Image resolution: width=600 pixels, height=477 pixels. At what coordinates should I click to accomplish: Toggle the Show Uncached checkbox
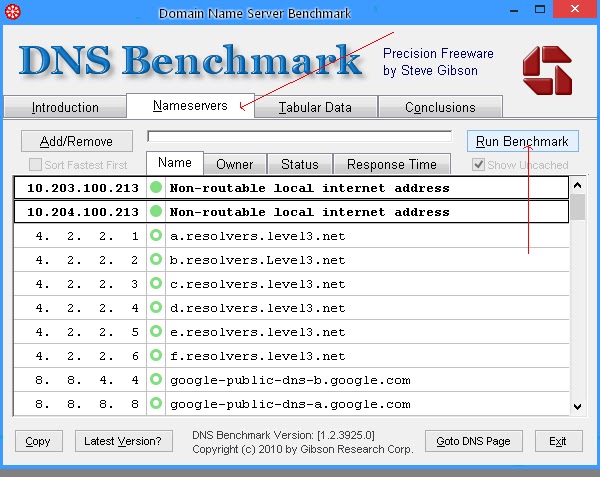[478, 165]
